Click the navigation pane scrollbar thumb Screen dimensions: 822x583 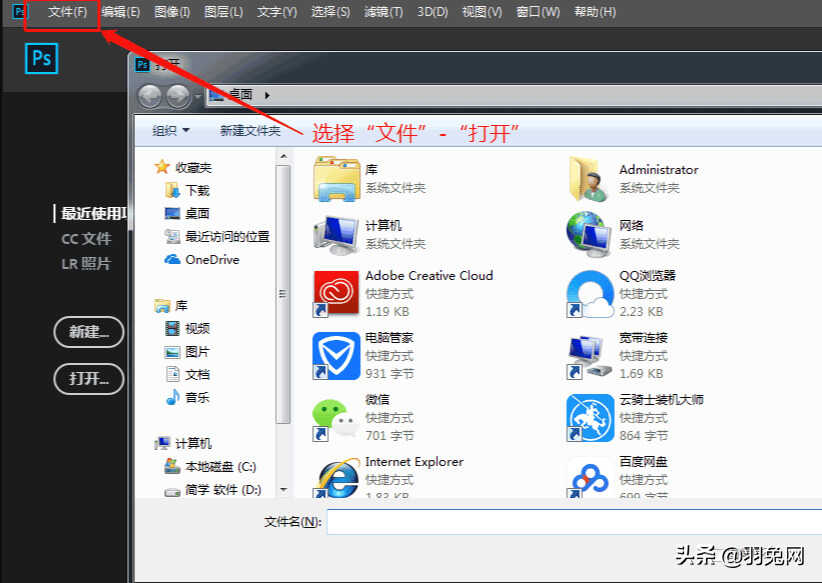point(284,294)
